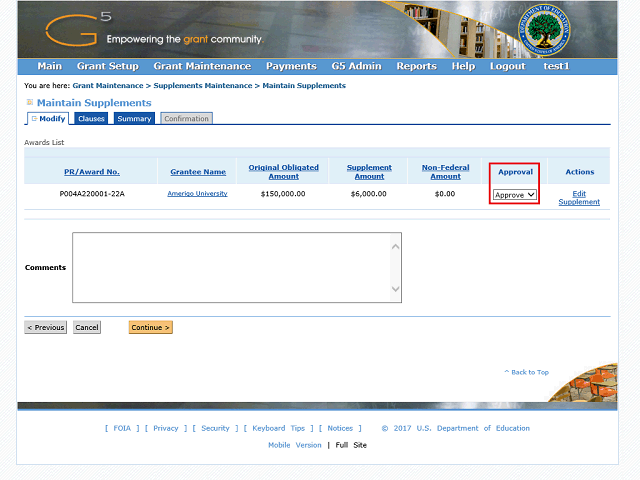Open the Main menu
Viewport: 640px width, 480px height.
point(49,66)
